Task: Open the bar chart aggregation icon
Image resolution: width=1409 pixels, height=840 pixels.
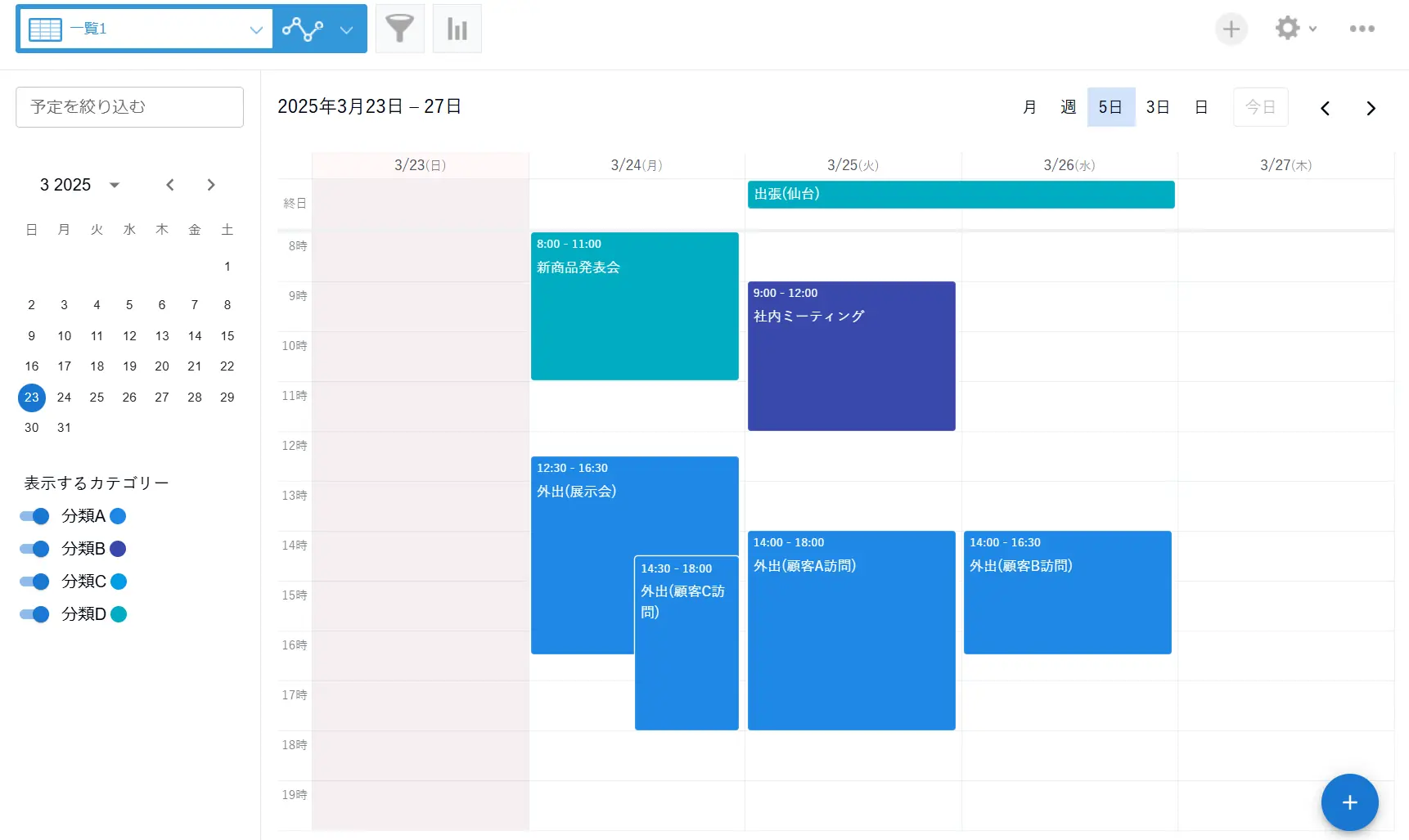Action: pyautogui.click(x=457, y=29)
